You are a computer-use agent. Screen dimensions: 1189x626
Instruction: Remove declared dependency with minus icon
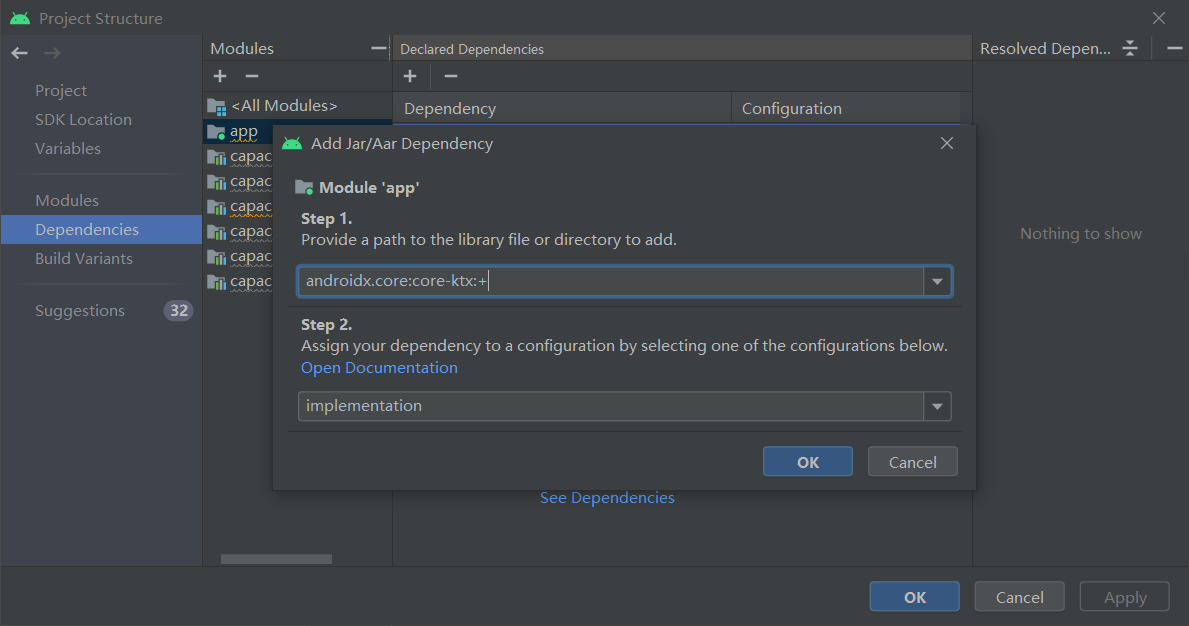tap(451, 76)
